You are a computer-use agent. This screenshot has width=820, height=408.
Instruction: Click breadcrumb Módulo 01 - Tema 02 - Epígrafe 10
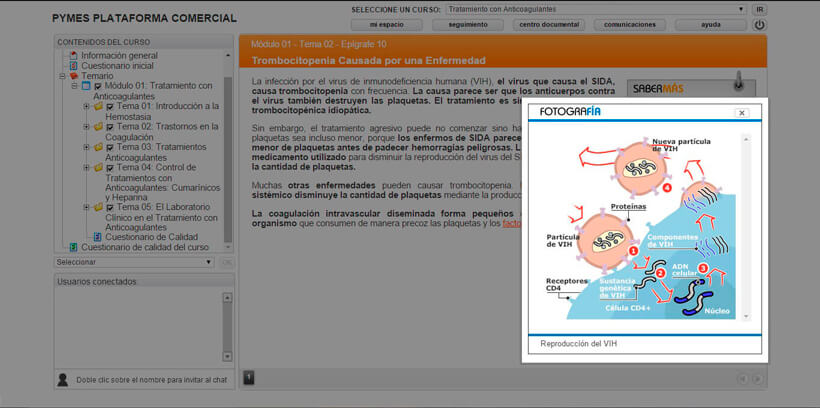318,44
